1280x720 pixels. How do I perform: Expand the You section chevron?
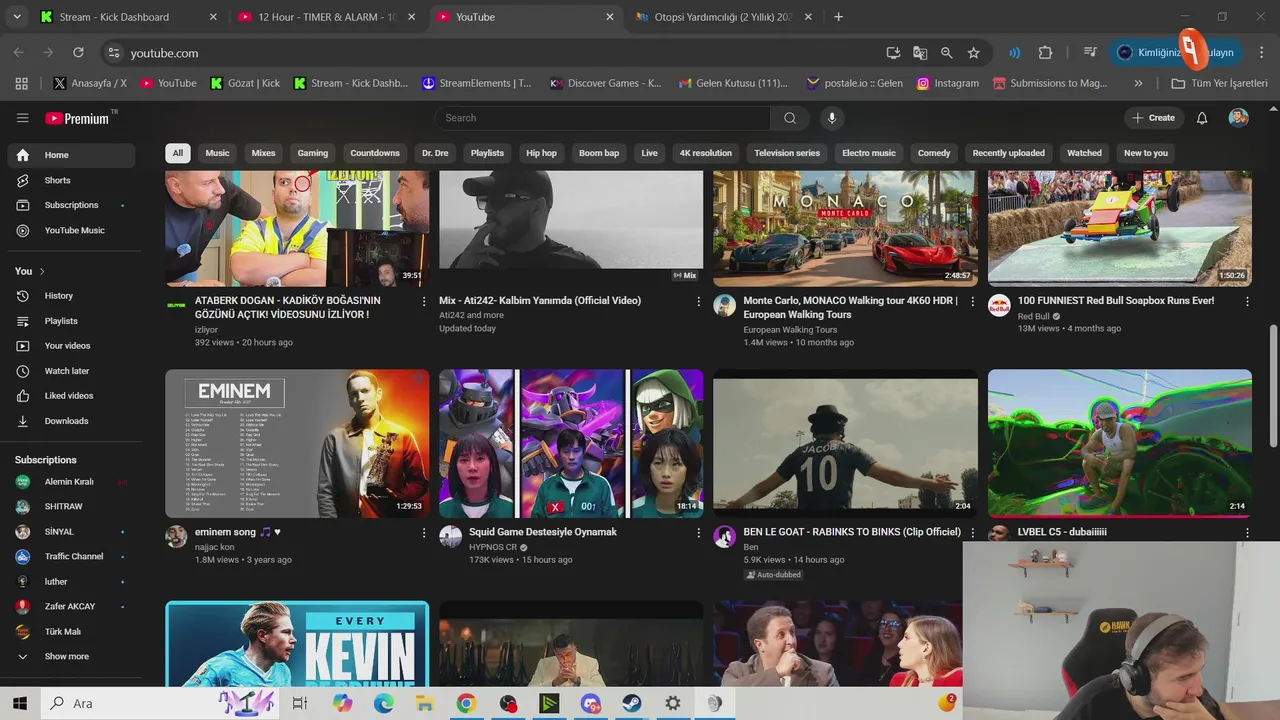pyautogui.click(x=42, y=271)
